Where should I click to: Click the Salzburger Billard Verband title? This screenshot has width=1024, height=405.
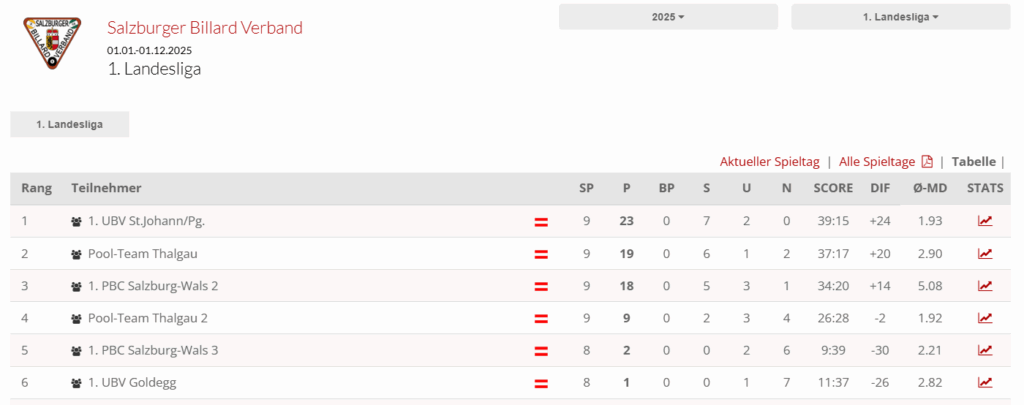204,28
